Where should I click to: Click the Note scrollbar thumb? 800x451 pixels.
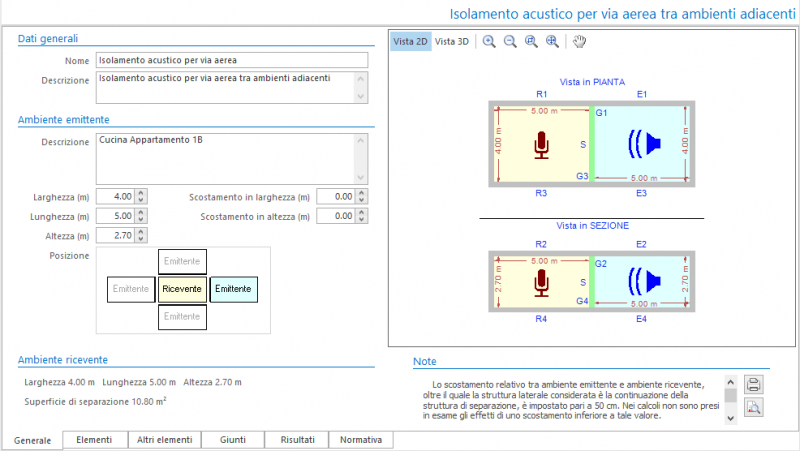click(731, 395)
